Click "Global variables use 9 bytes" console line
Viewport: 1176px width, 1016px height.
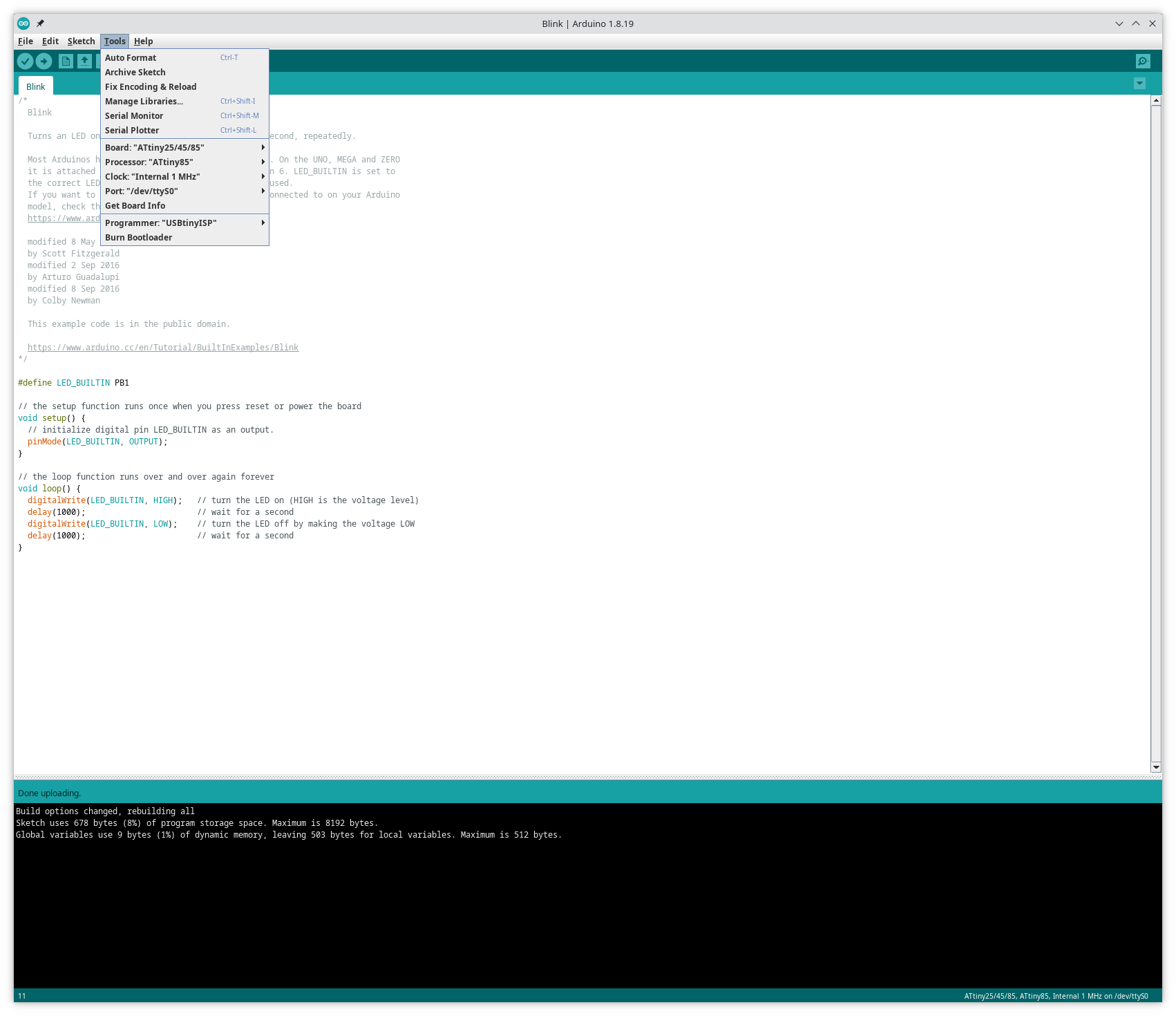[289, 835]
